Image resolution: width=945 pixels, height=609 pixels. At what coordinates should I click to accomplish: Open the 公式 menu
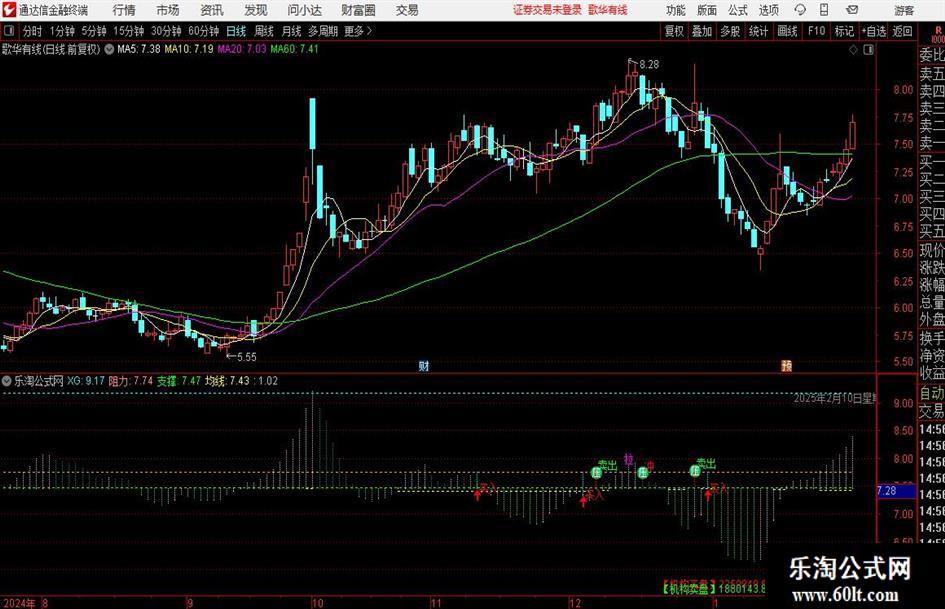click(738, 10)
